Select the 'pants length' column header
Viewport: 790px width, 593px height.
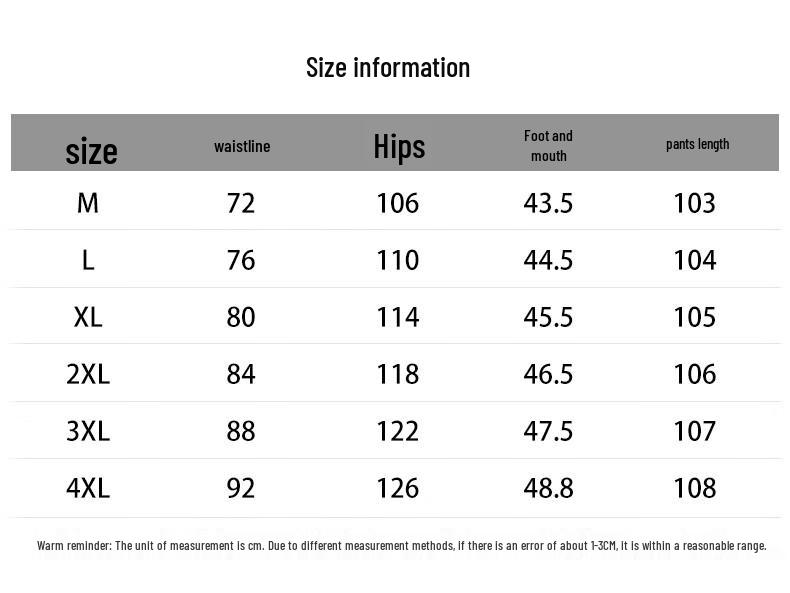(x=697, y=144)
